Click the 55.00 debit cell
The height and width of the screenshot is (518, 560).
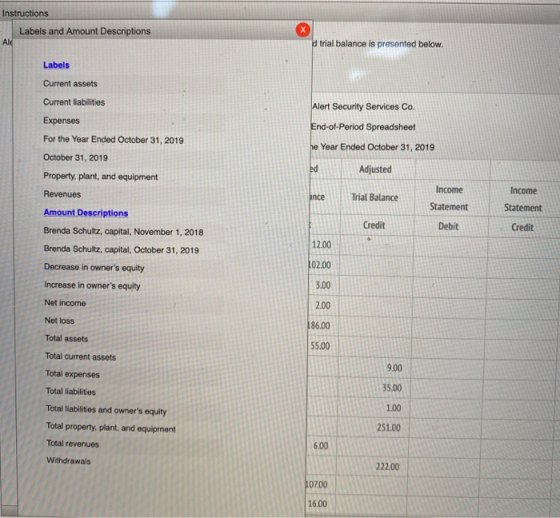[x=320, y=346]
